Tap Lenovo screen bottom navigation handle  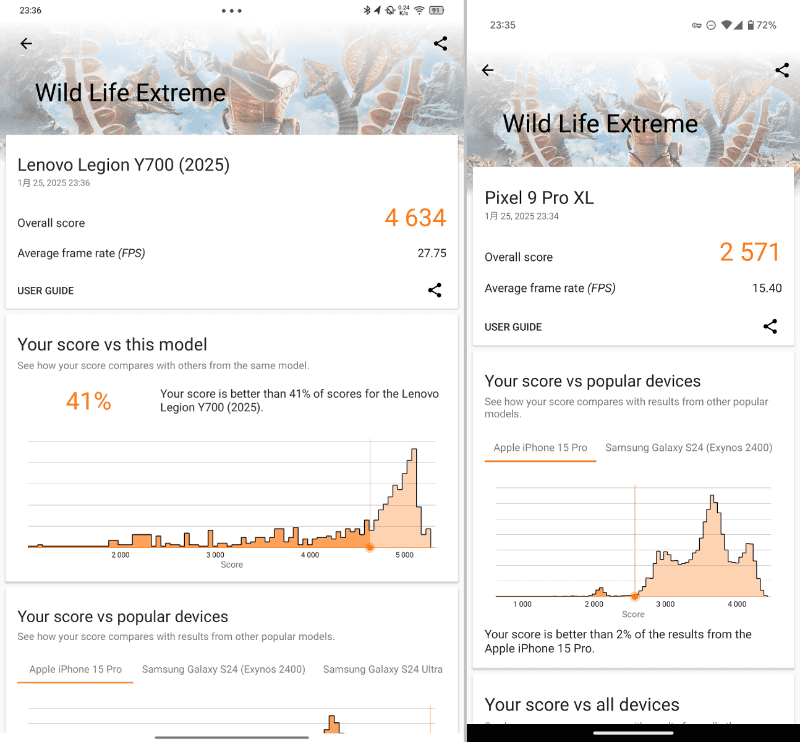point(232,737)
